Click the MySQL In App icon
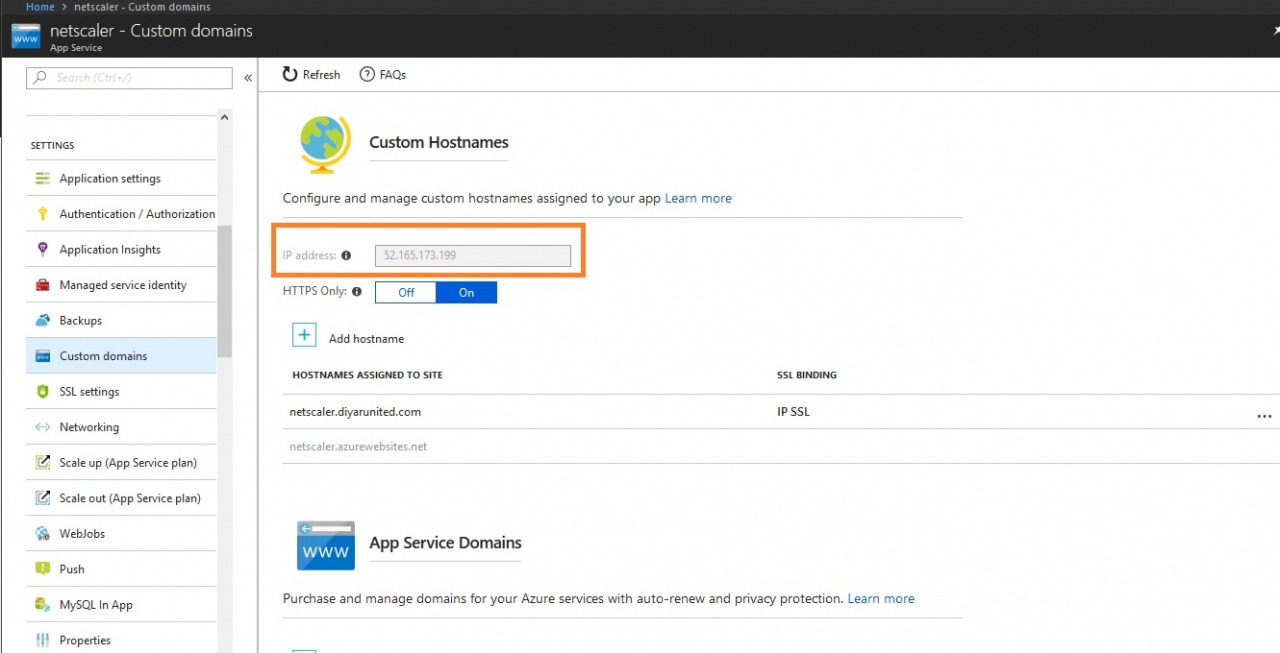This screenshot has height=653, width=1280. [42, 605]
